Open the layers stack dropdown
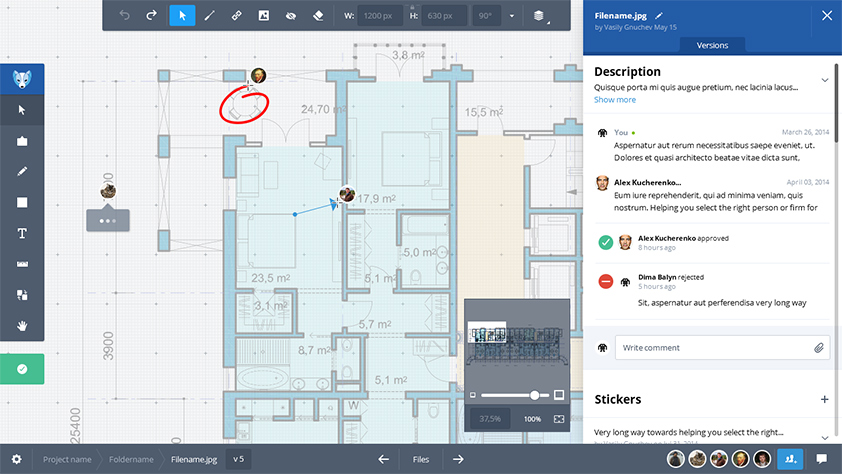The height and width of the screenshot is (474, 842). pos(539,16)
